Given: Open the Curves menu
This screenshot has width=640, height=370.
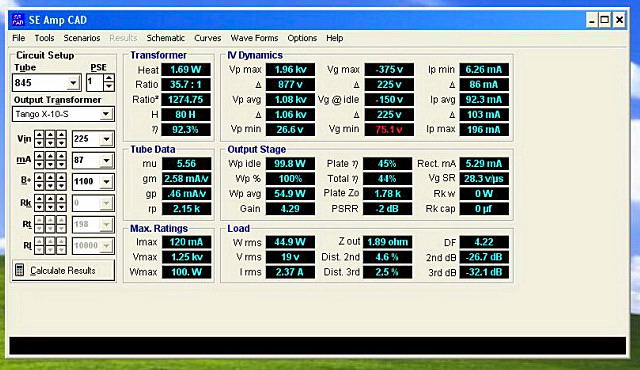Looking at the screenshot, I should (x=207, y=38).
